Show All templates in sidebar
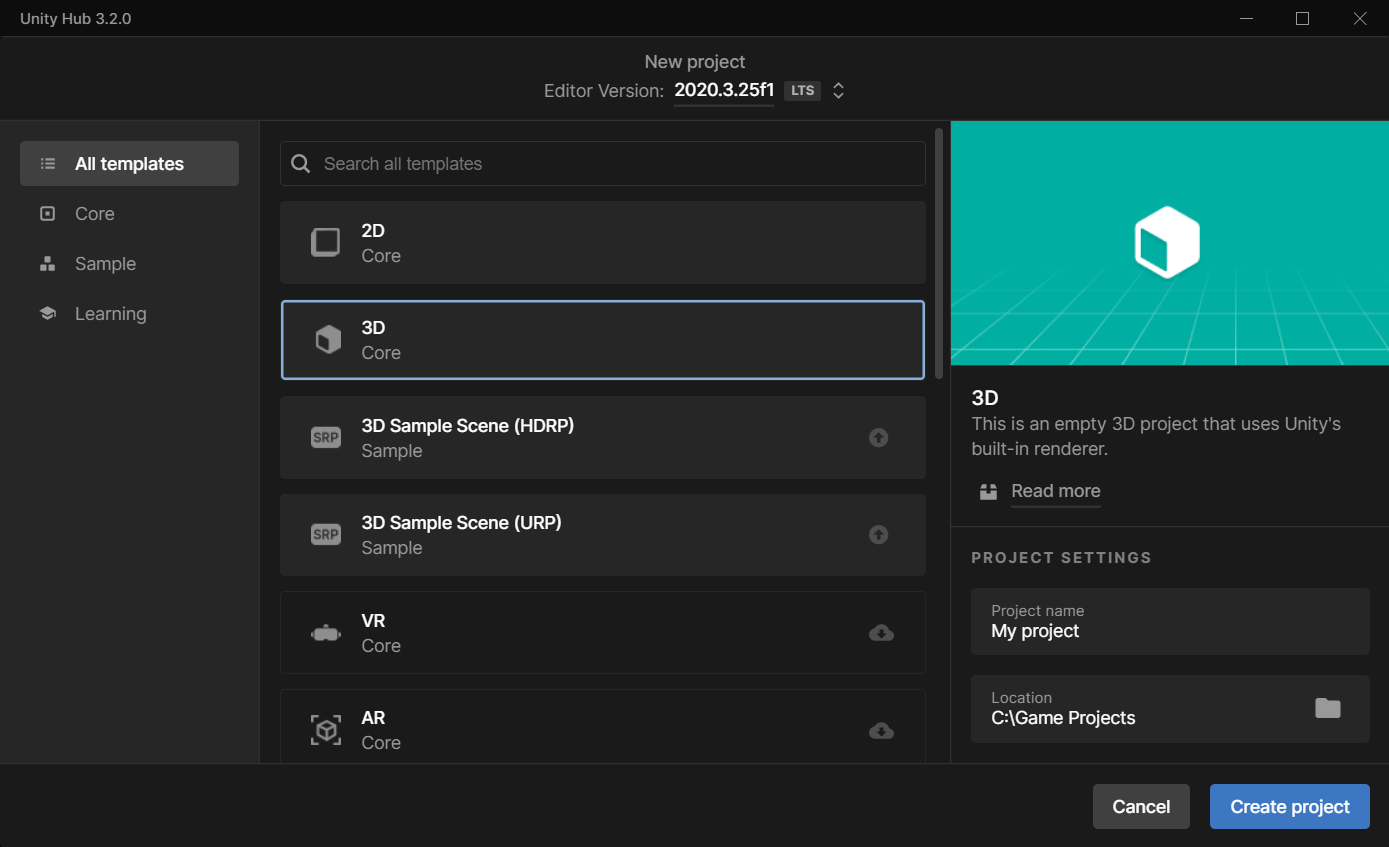The image size is (1389, 847). click(x=129, y=164)
